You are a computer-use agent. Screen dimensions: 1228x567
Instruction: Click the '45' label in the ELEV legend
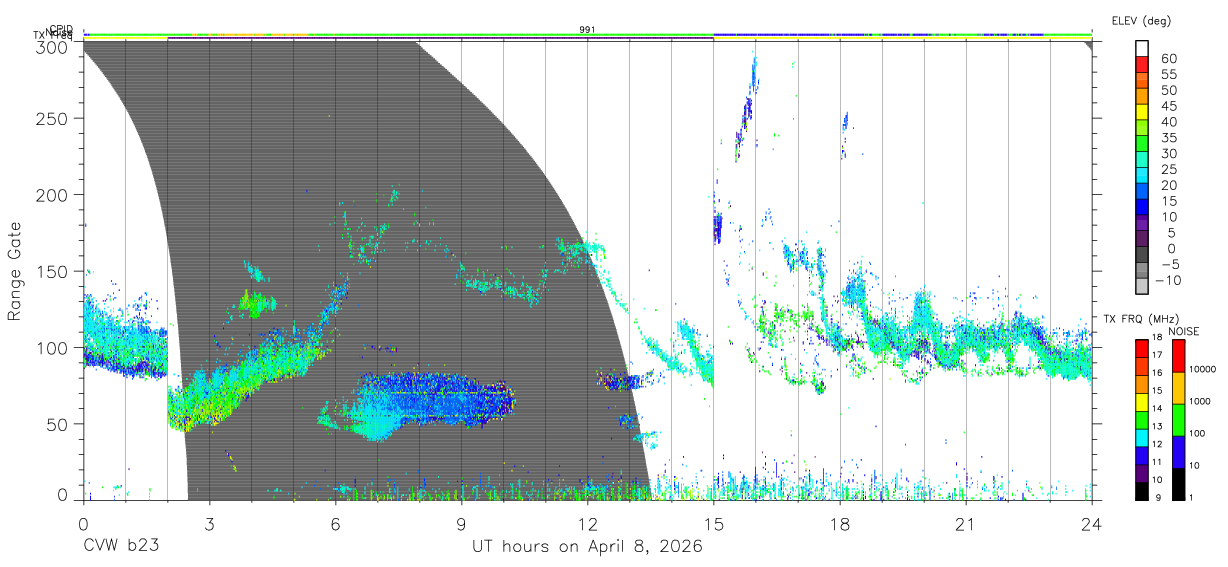1167,105
